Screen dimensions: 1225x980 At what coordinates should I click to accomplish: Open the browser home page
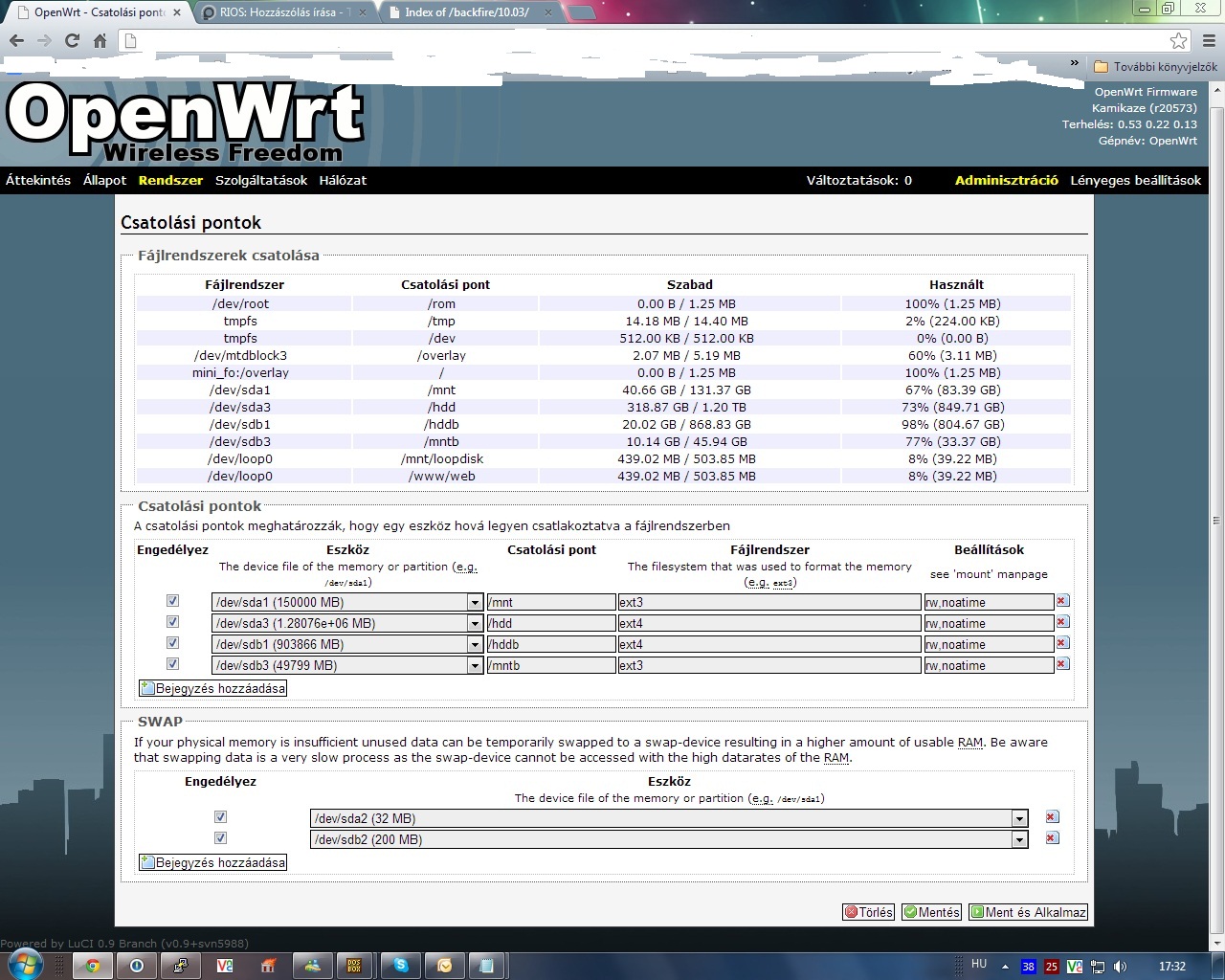point(100,40)
